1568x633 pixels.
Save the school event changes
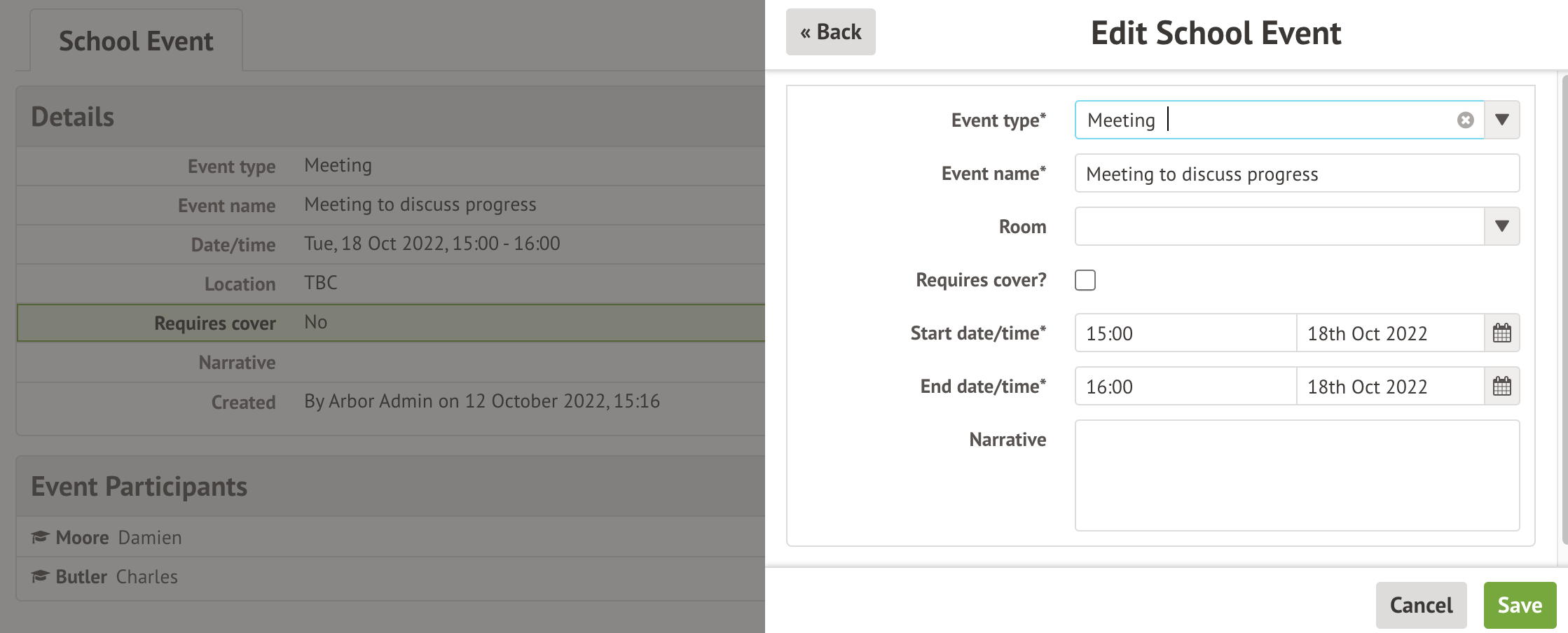point(1519,605)
